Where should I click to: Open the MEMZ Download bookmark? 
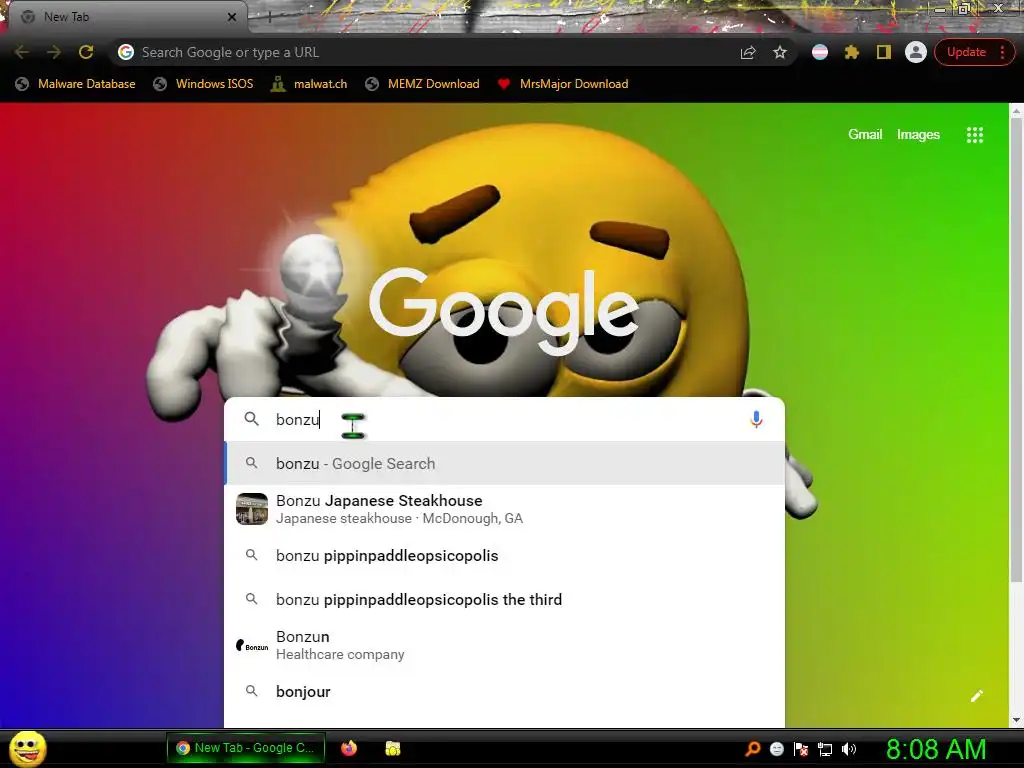[423, 84]
